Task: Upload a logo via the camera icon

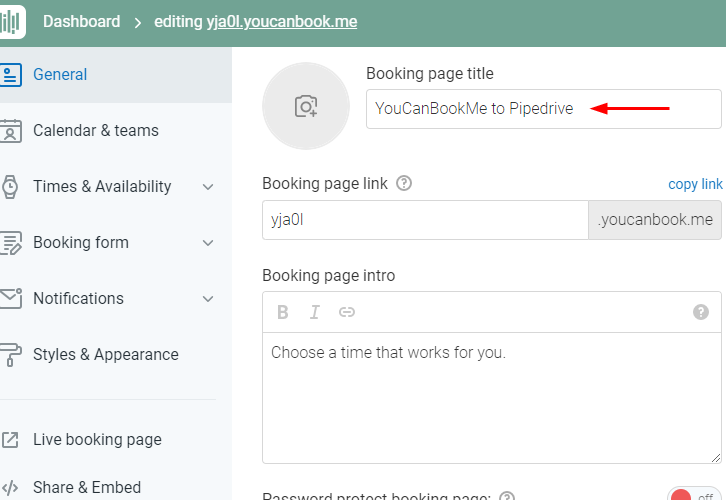Action: 306,106
